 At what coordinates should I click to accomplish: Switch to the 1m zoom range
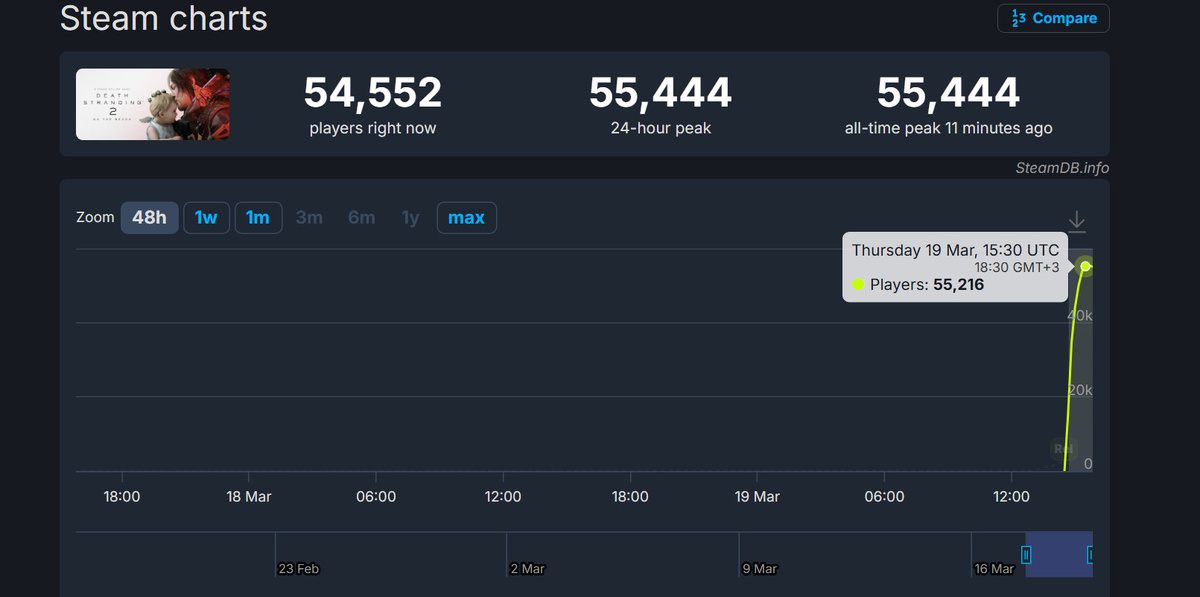click(258, 217)
